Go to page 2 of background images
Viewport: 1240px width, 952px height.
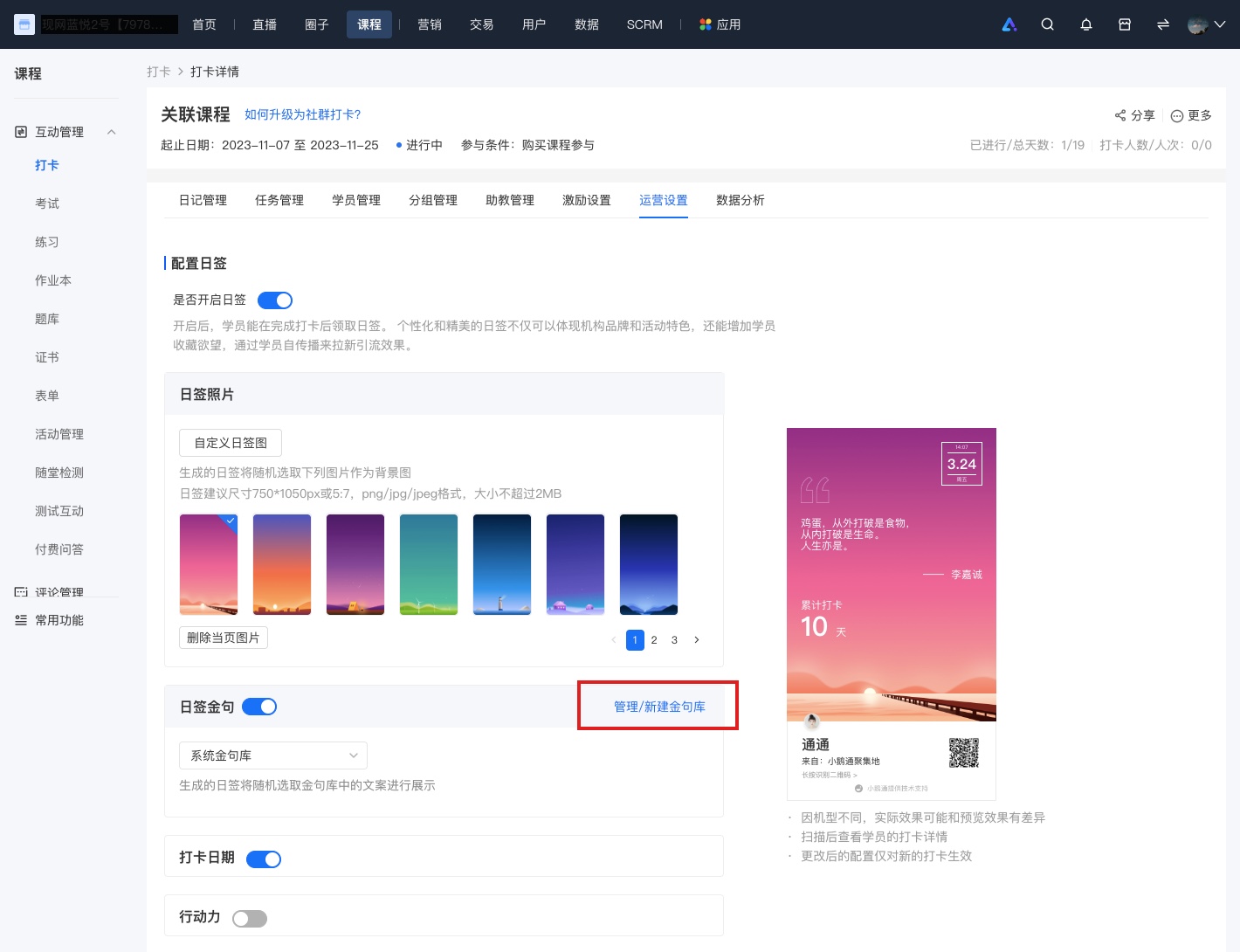[654, 640]
